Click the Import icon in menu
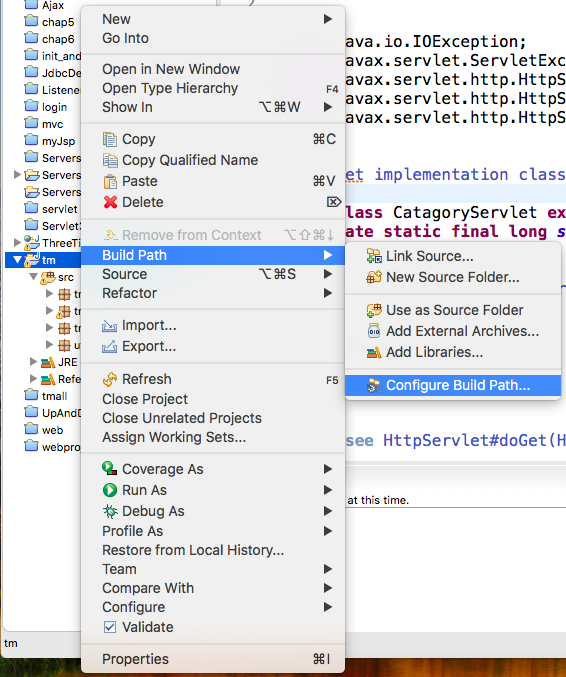 pyautogui.click(x=110, y=326)
